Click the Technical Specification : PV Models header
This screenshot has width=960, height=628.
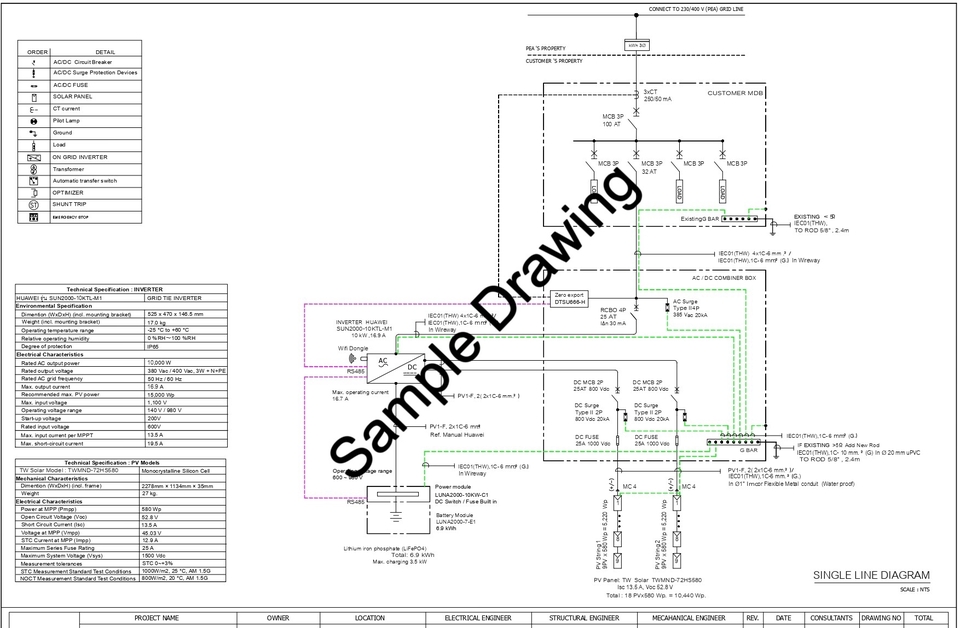[113, 463]
